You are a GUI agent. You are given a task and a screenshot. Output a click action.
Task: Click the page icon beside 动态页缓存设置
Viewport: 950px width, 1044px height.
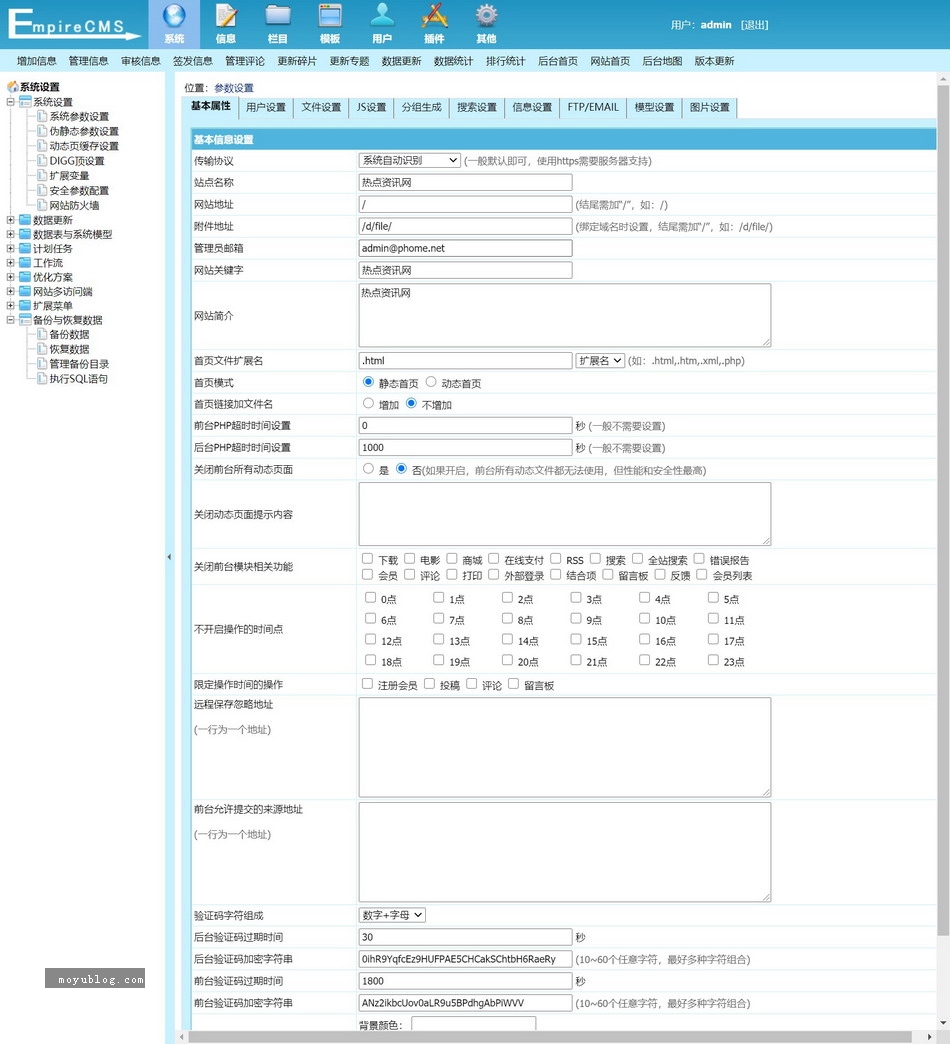coord(42,145)
